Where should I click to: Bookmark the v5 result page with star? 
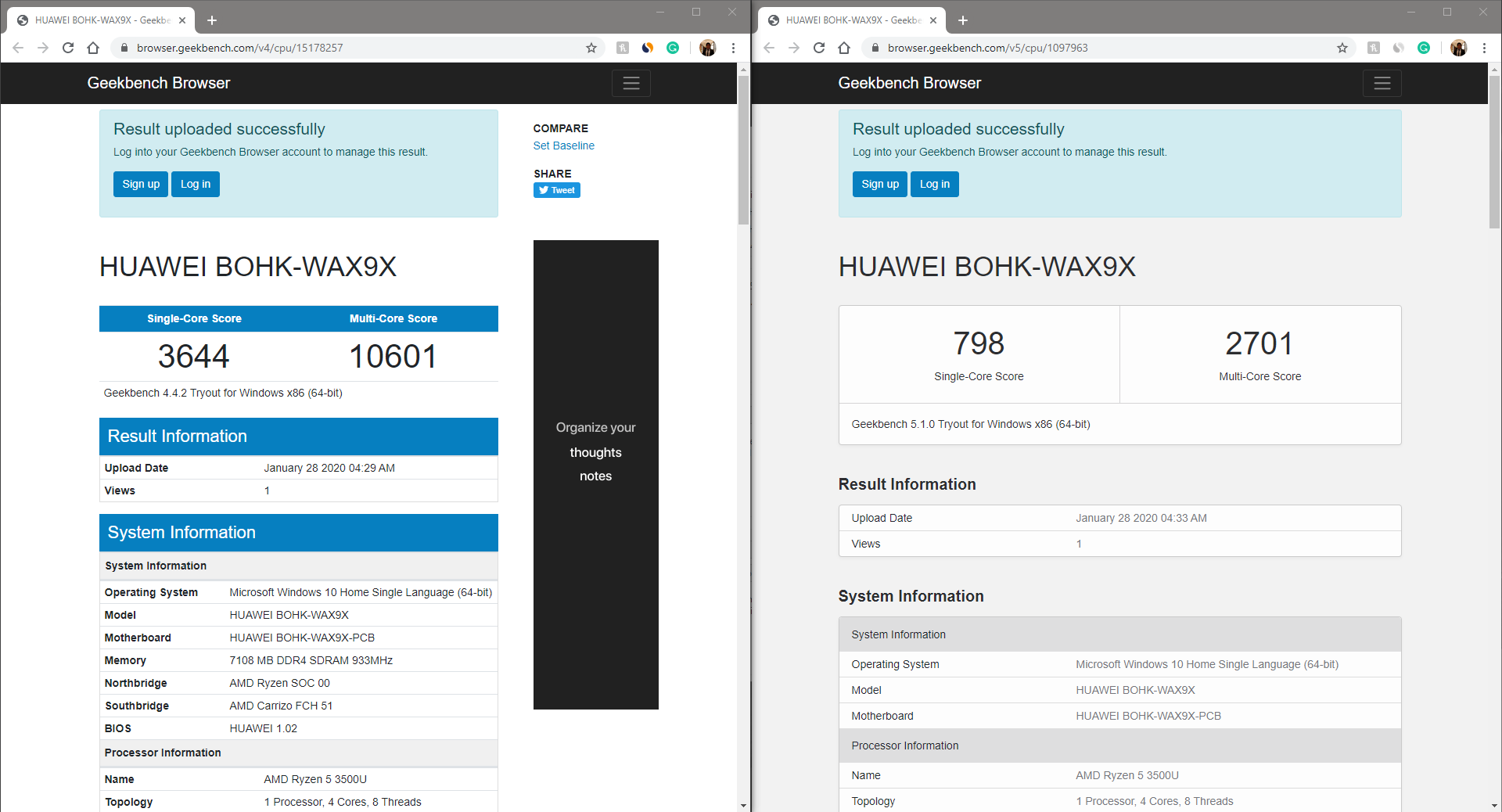coord(1342,48)
